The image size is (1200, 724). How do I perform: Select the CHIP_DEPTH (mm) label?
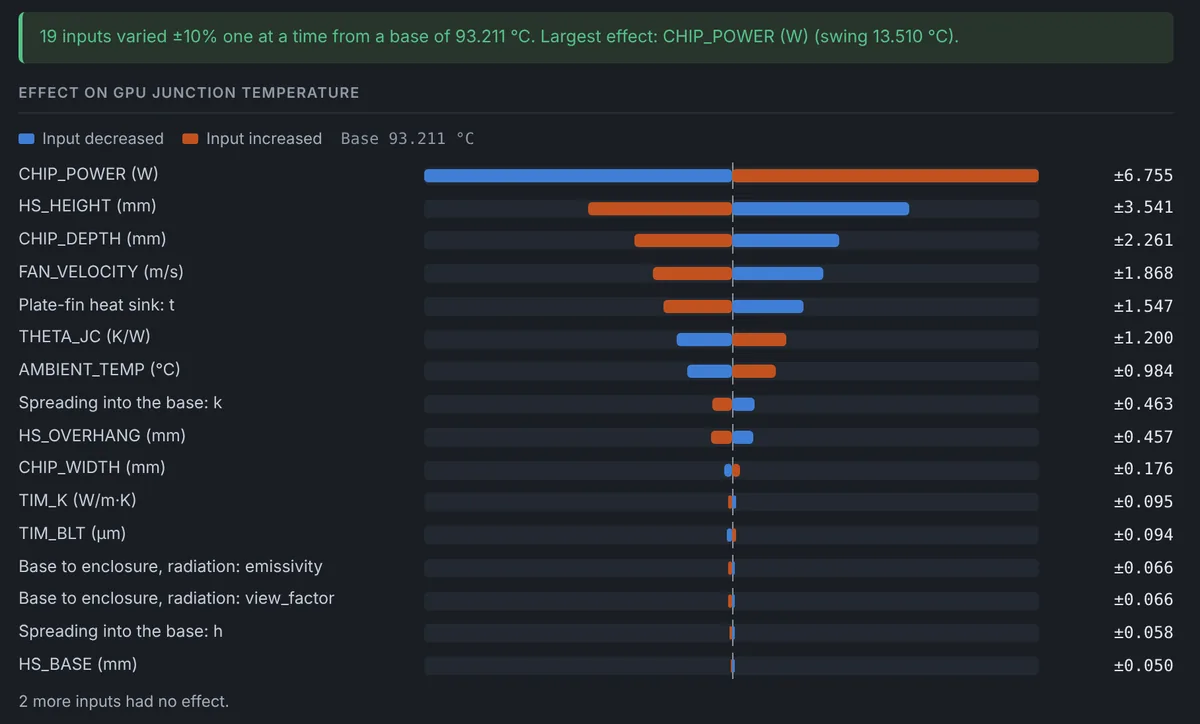point(92,239)
